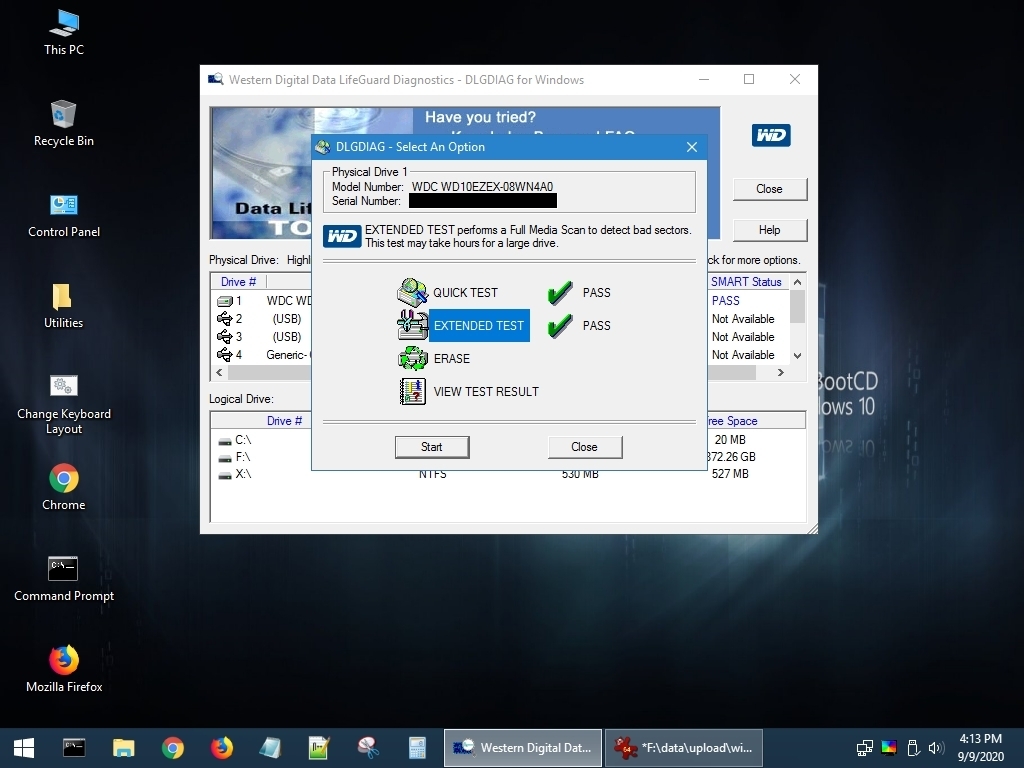Open File Explorer from the taskbar

tap(123, 748)
